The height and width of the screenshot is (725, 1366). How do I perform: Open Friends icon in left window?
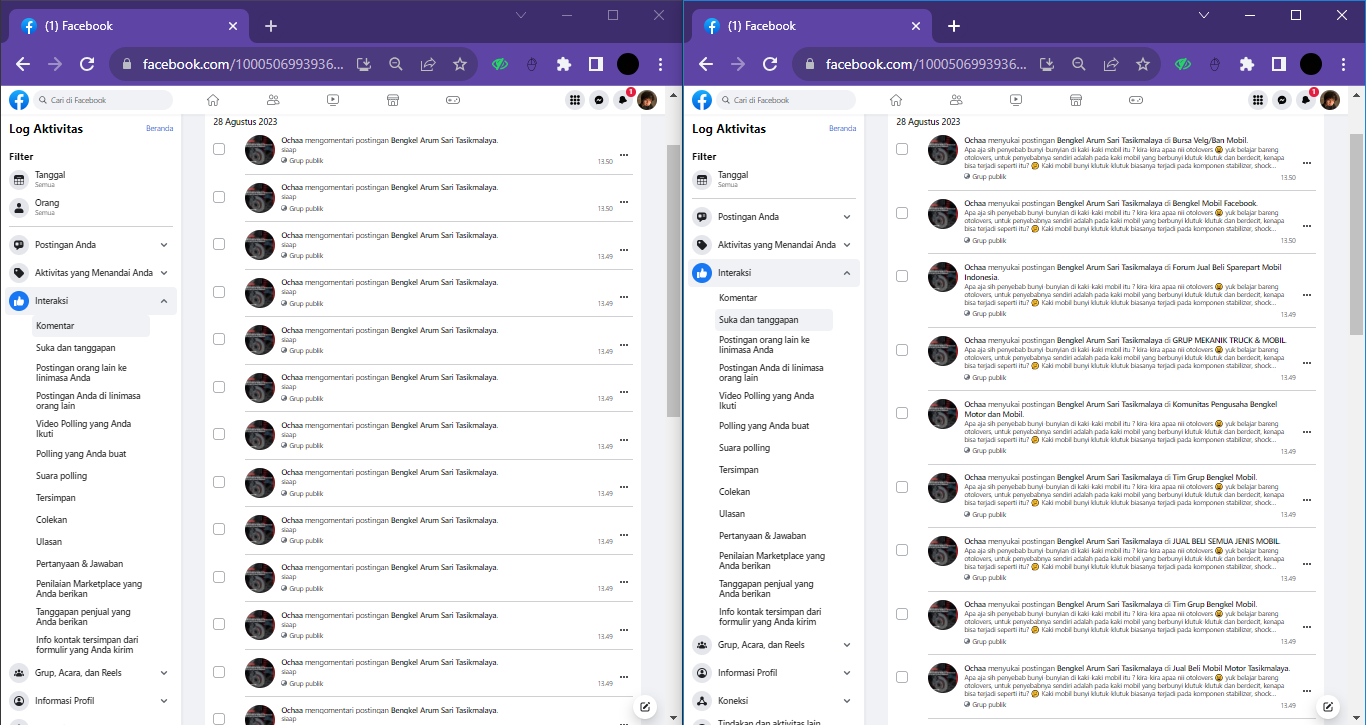273,100
